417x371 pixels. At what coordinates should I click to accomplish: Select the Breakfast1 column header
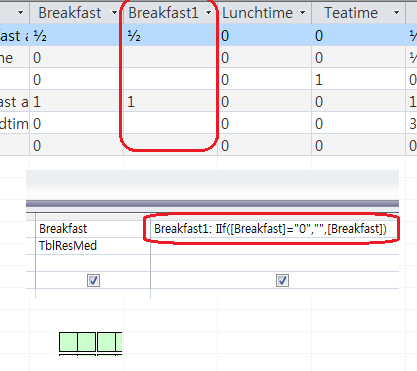(x=163, y=13)
